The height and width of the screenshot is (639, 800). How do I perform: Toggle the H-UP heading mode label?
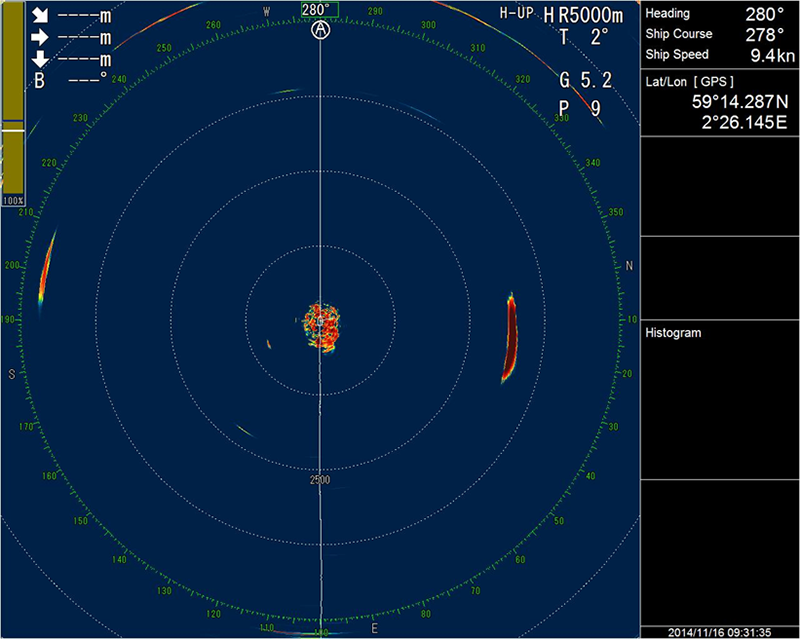tap(517, 14)
